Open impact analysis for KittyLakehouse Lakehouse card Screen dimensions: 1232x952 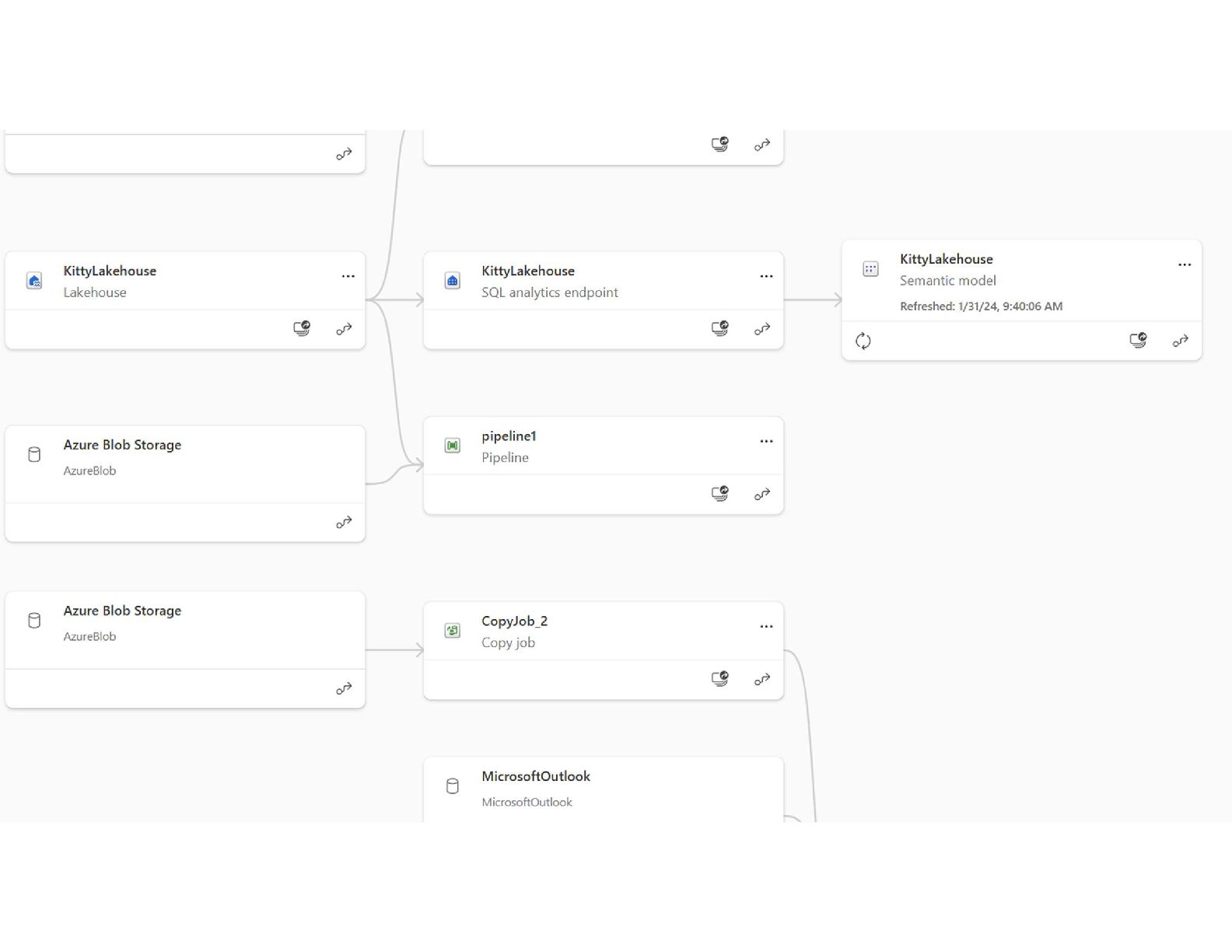tap(302, 329)
